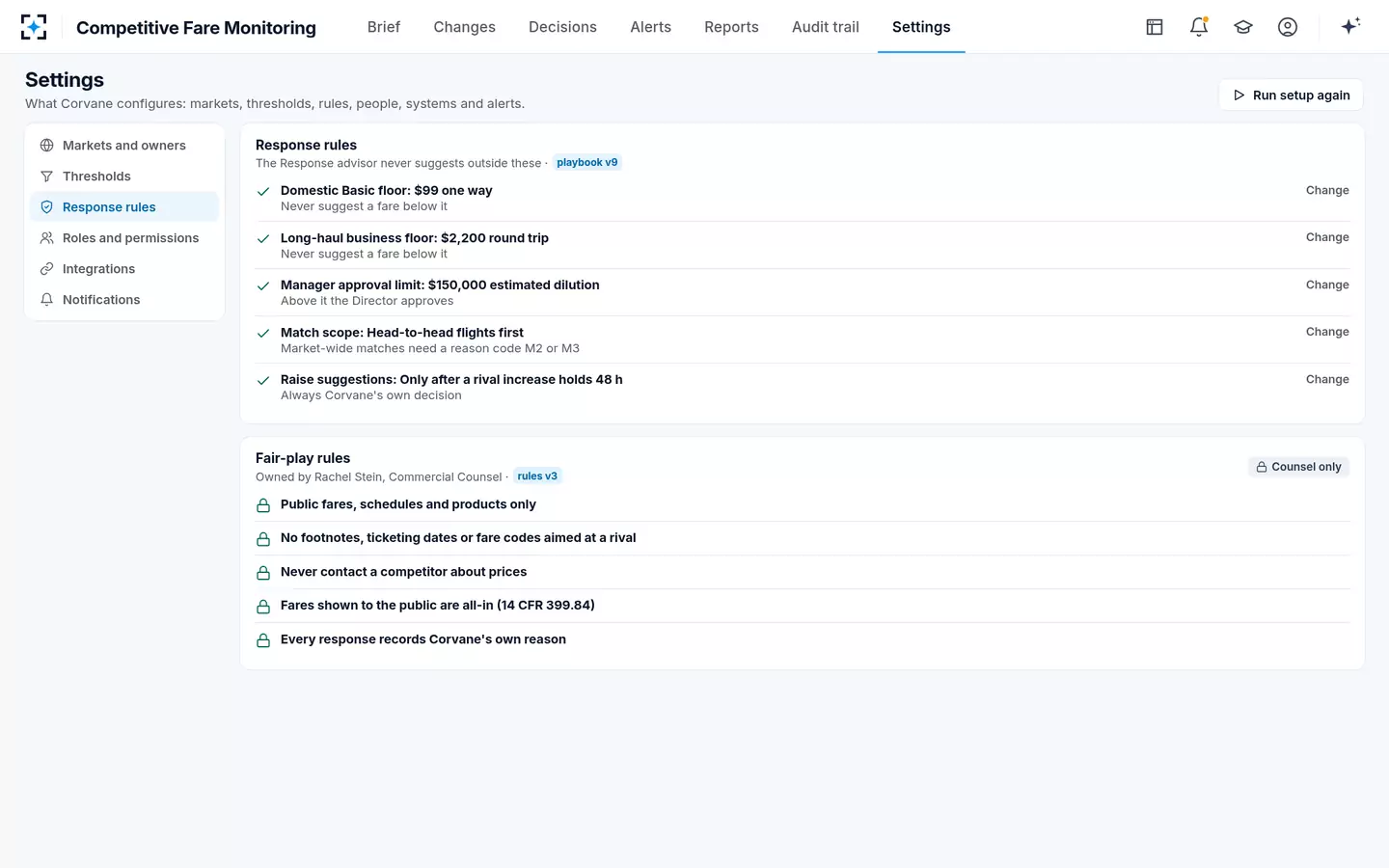Open the notifications bell in header
The width and height of the screenshot is (1389, 868).
tap(1199, 27)
